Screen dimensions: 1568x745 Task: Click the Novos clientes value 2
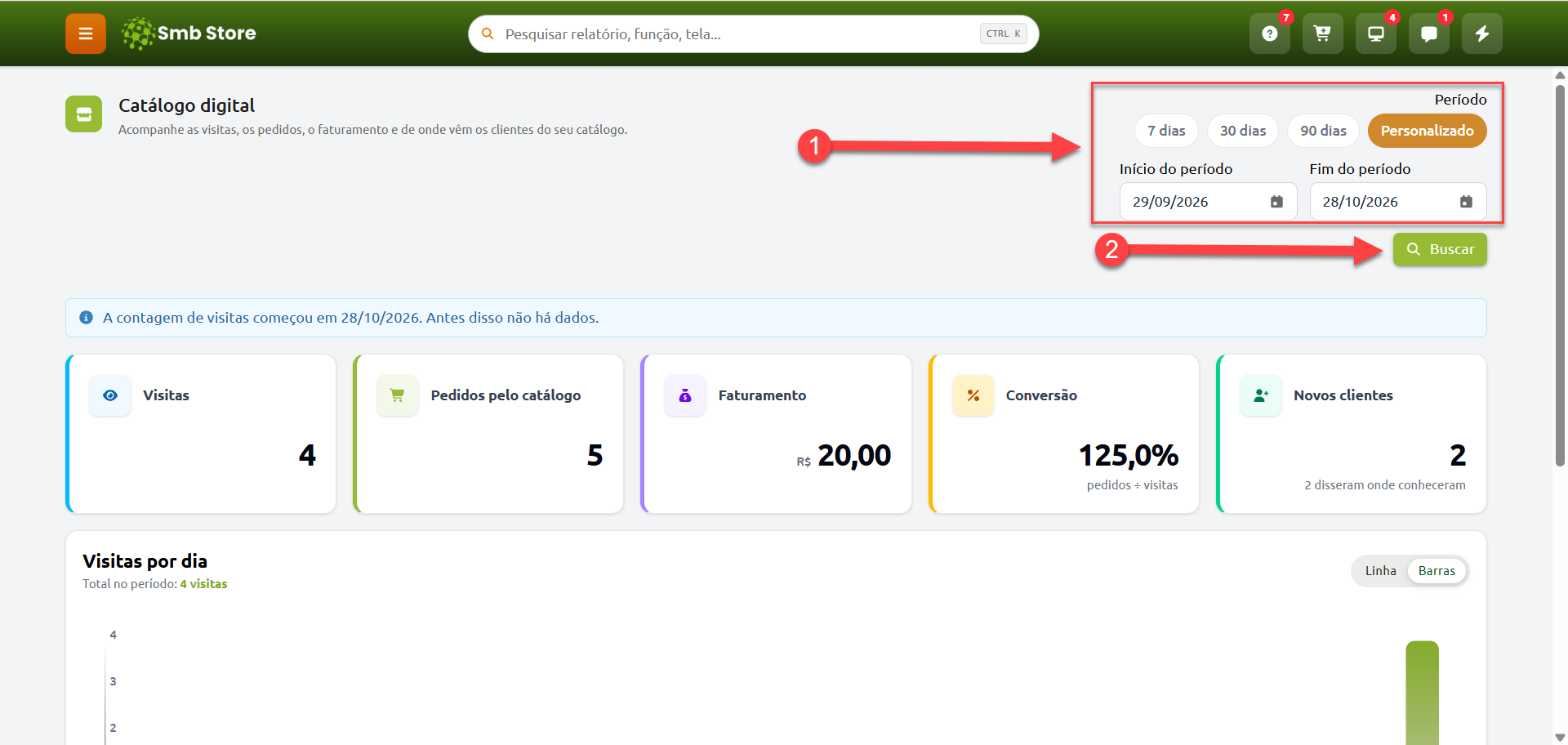tap(1458, 455)
